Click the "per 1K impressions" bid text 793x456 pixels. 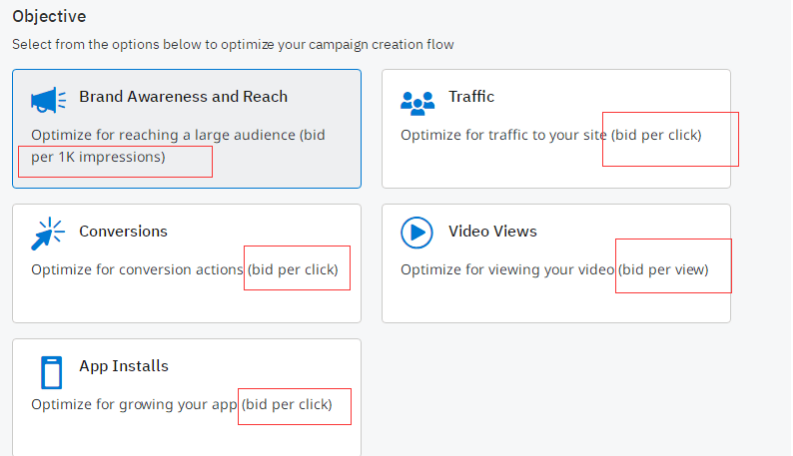click(x=98, y=158)
